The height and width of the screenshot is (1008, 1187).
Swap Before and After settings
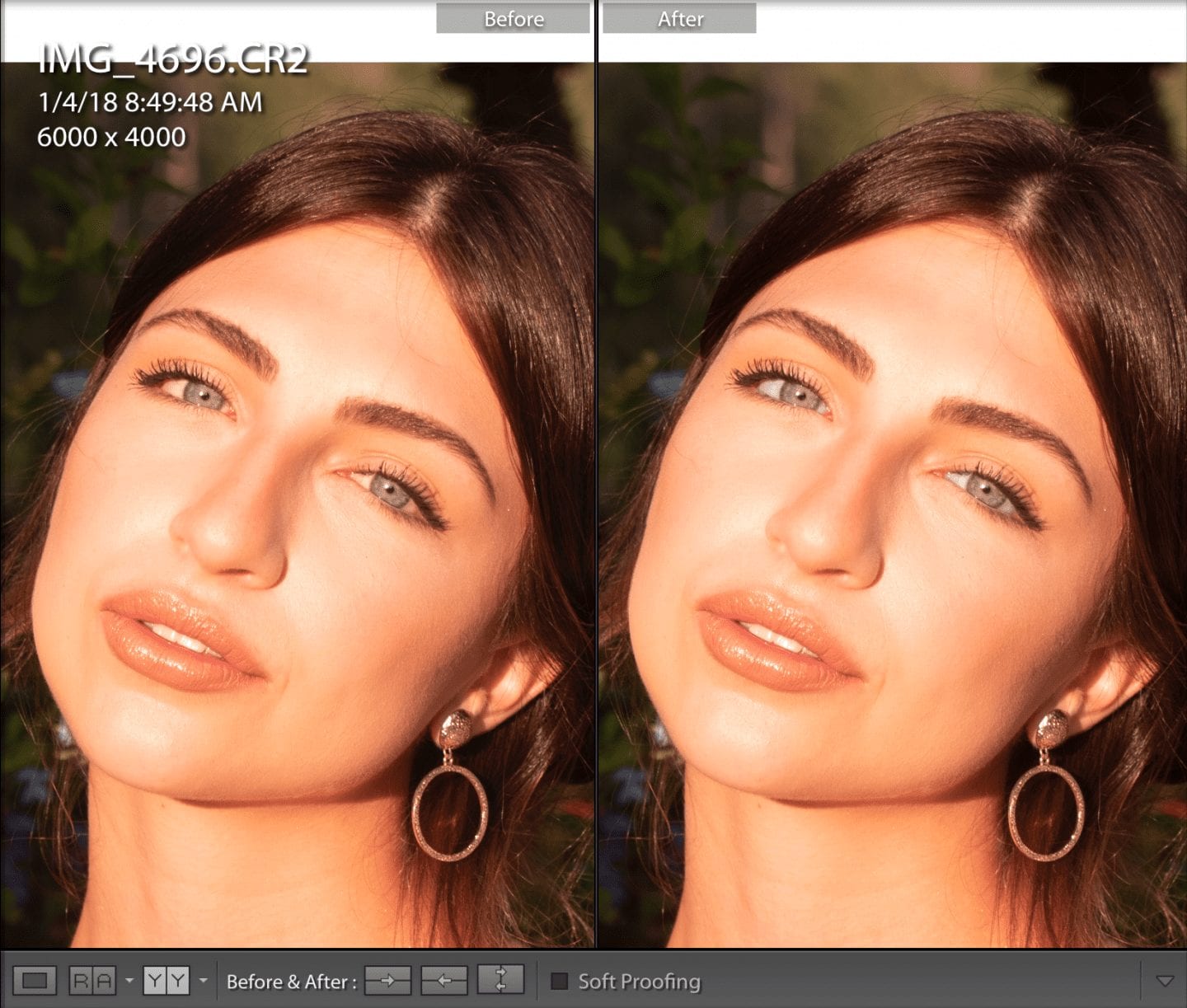[500, 981]
